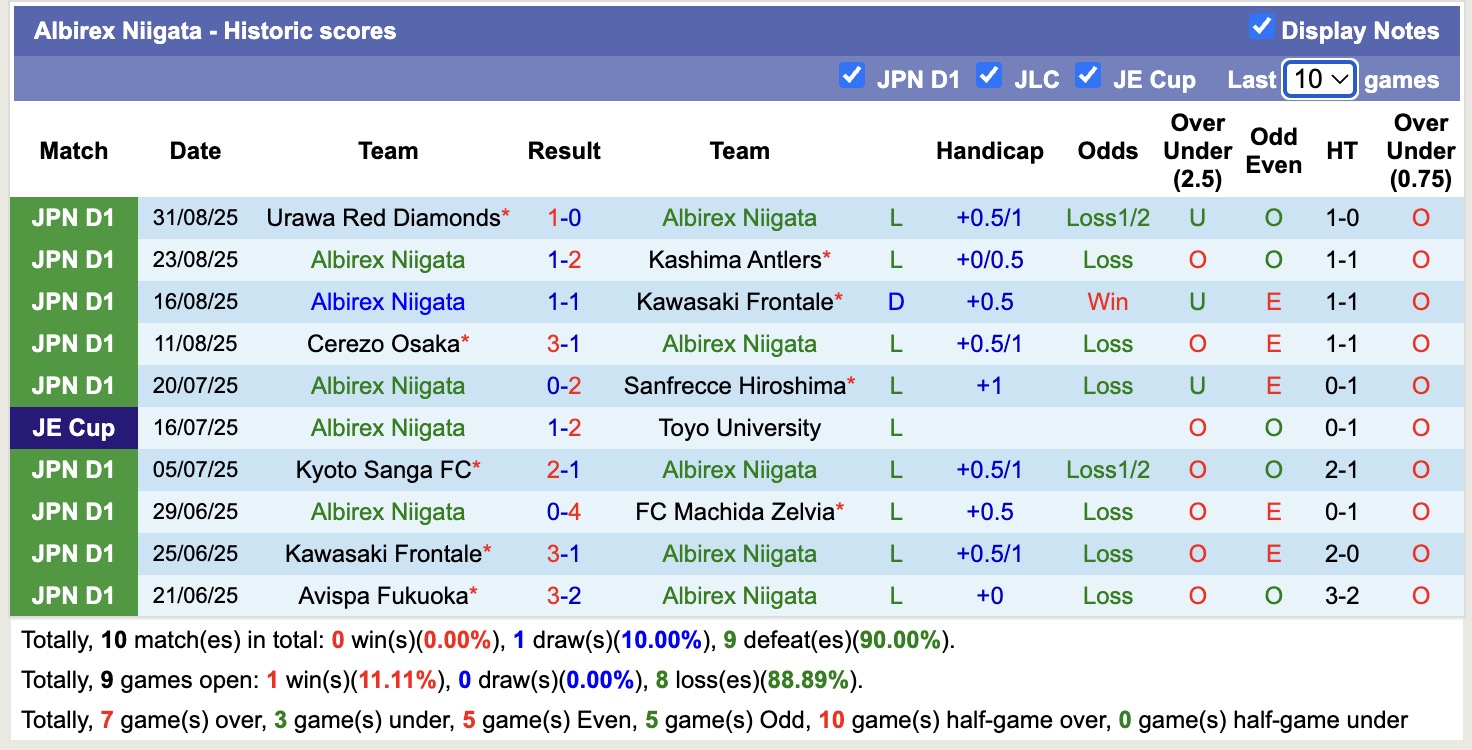Toggle the Display Notes checkbox
Image resolution: width=1472 pixels, height=750 pixels.
click(x=1261, y=28)
